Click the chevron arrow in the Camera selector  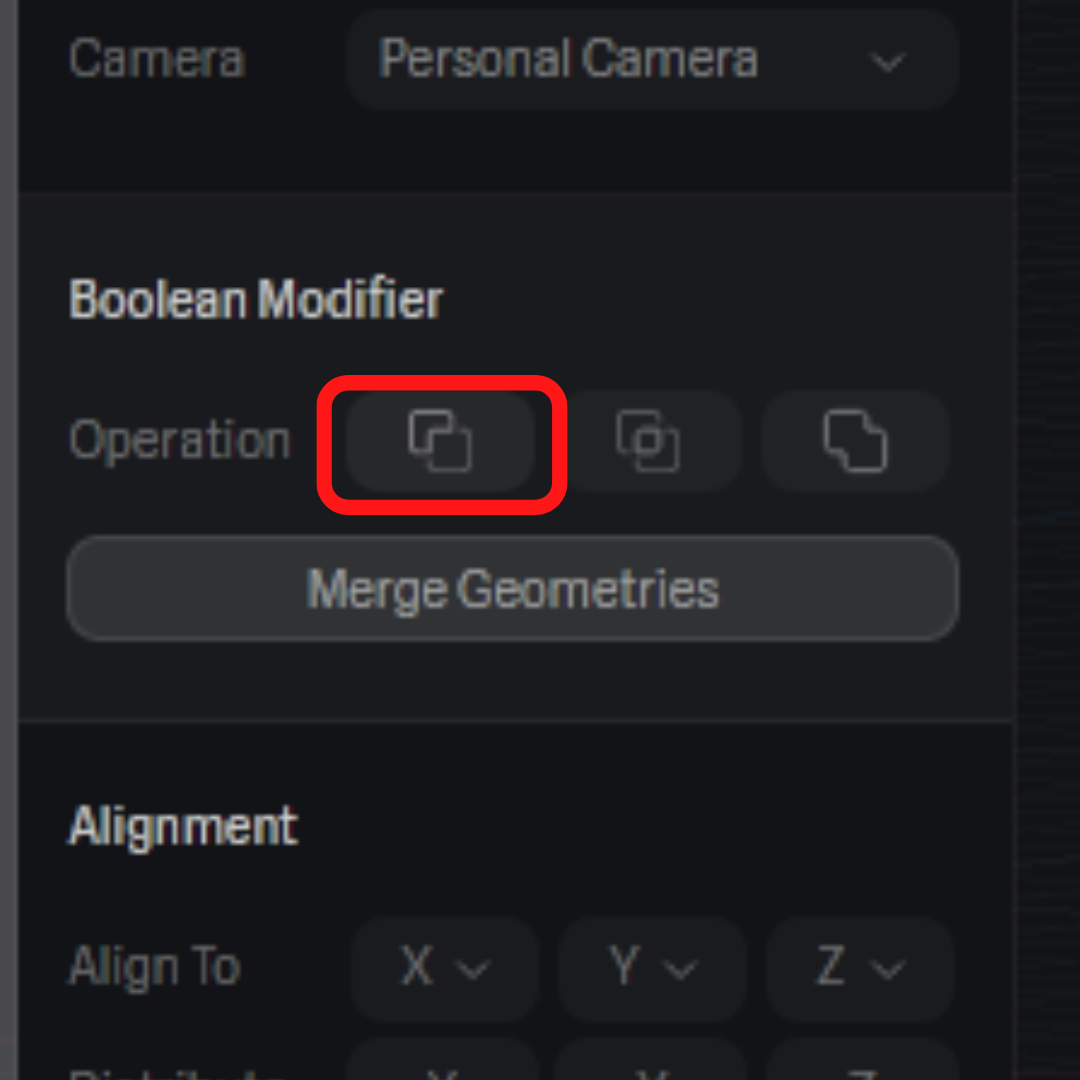click(887, 63)
